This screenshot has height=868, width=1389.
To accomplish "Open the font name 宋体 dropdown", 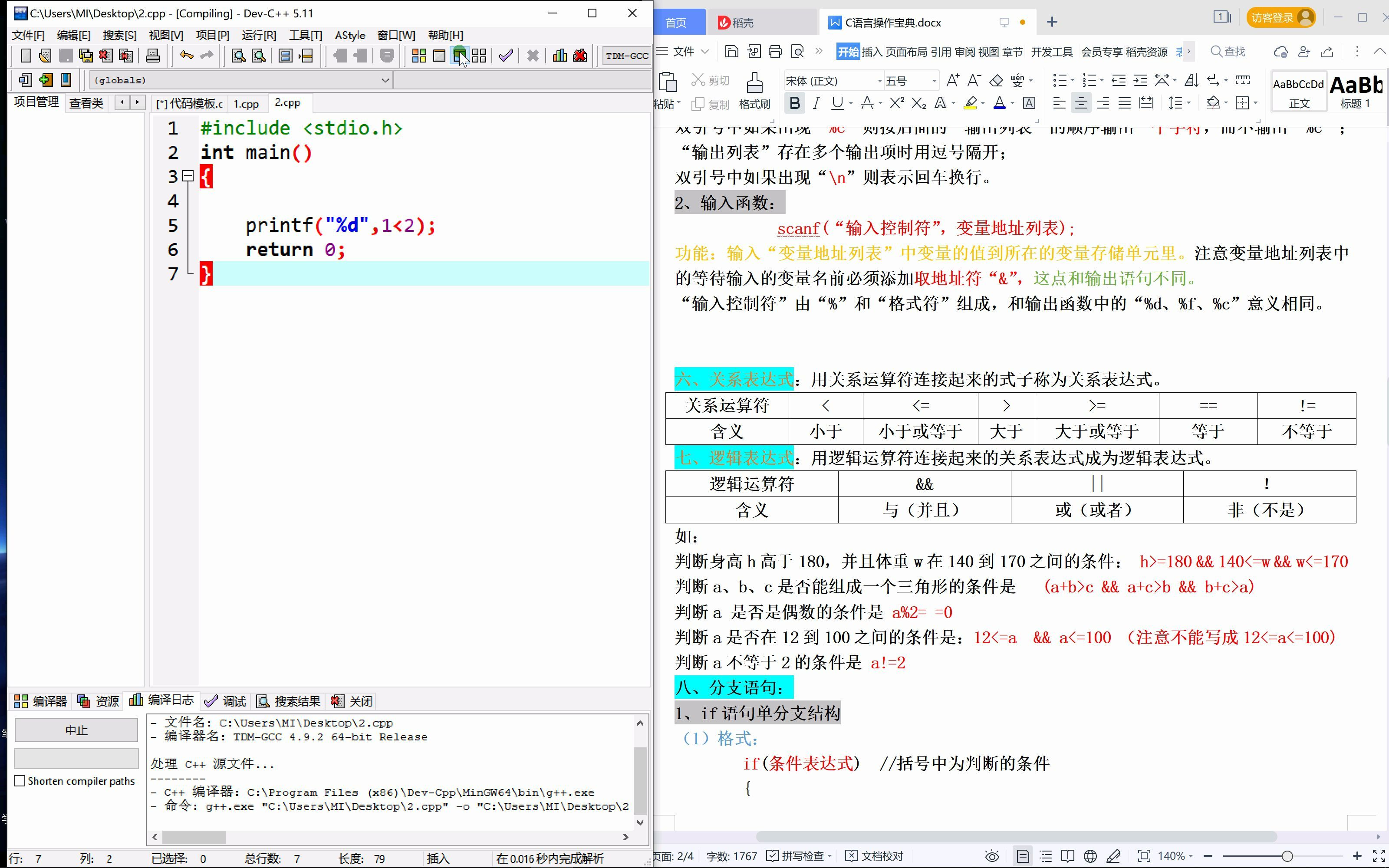I will [879, 81].
